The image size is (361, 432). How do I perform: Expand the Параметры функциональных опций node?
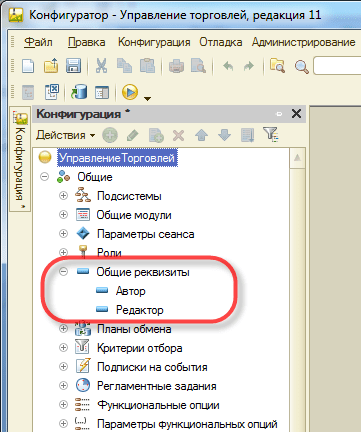[63, 424]
